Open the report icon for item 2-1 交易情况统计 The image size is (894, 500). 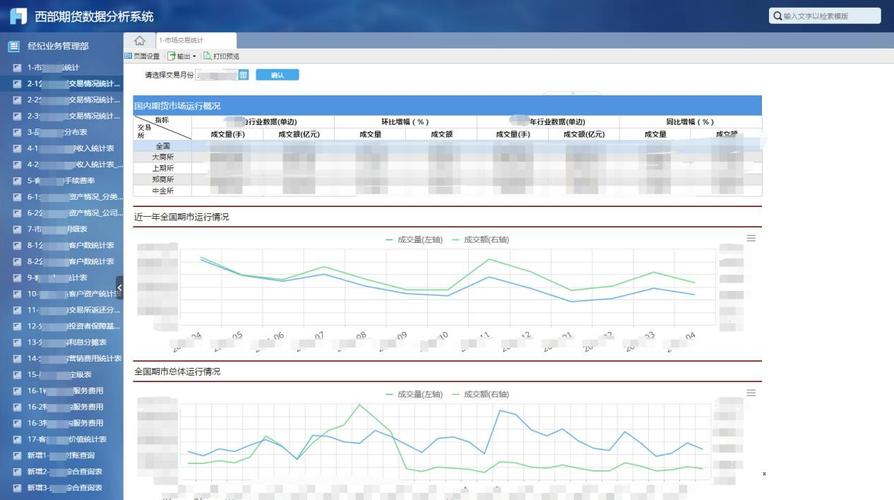(x=17, y=84)
